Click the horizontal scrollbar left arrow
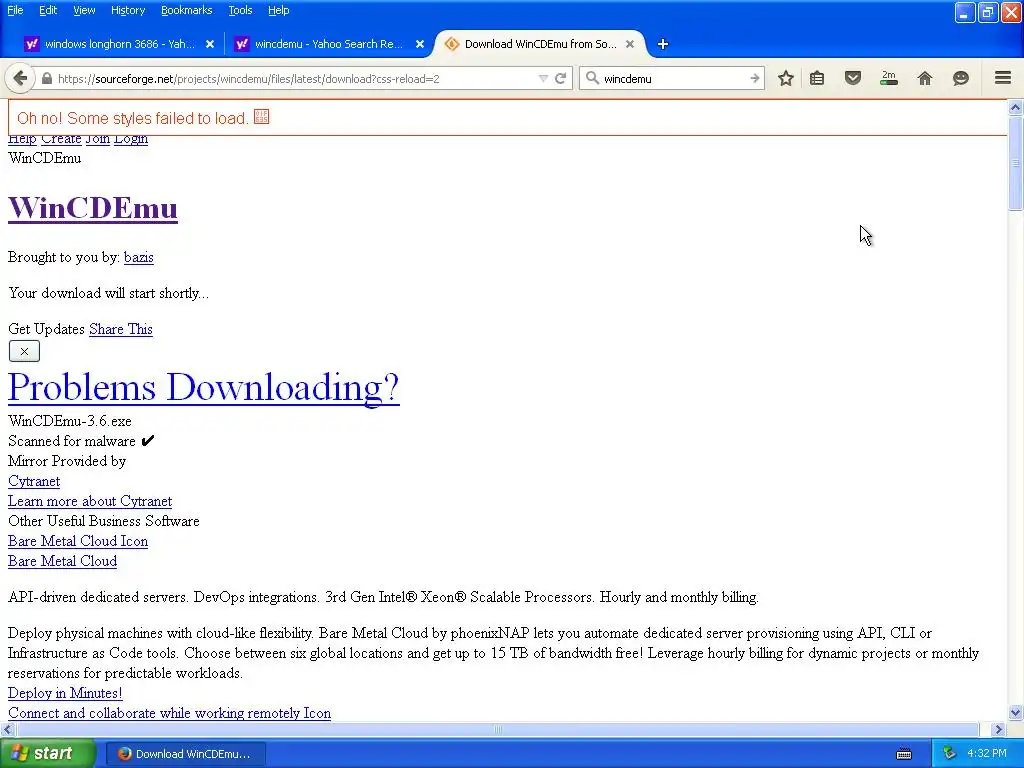 pos(7,729)
